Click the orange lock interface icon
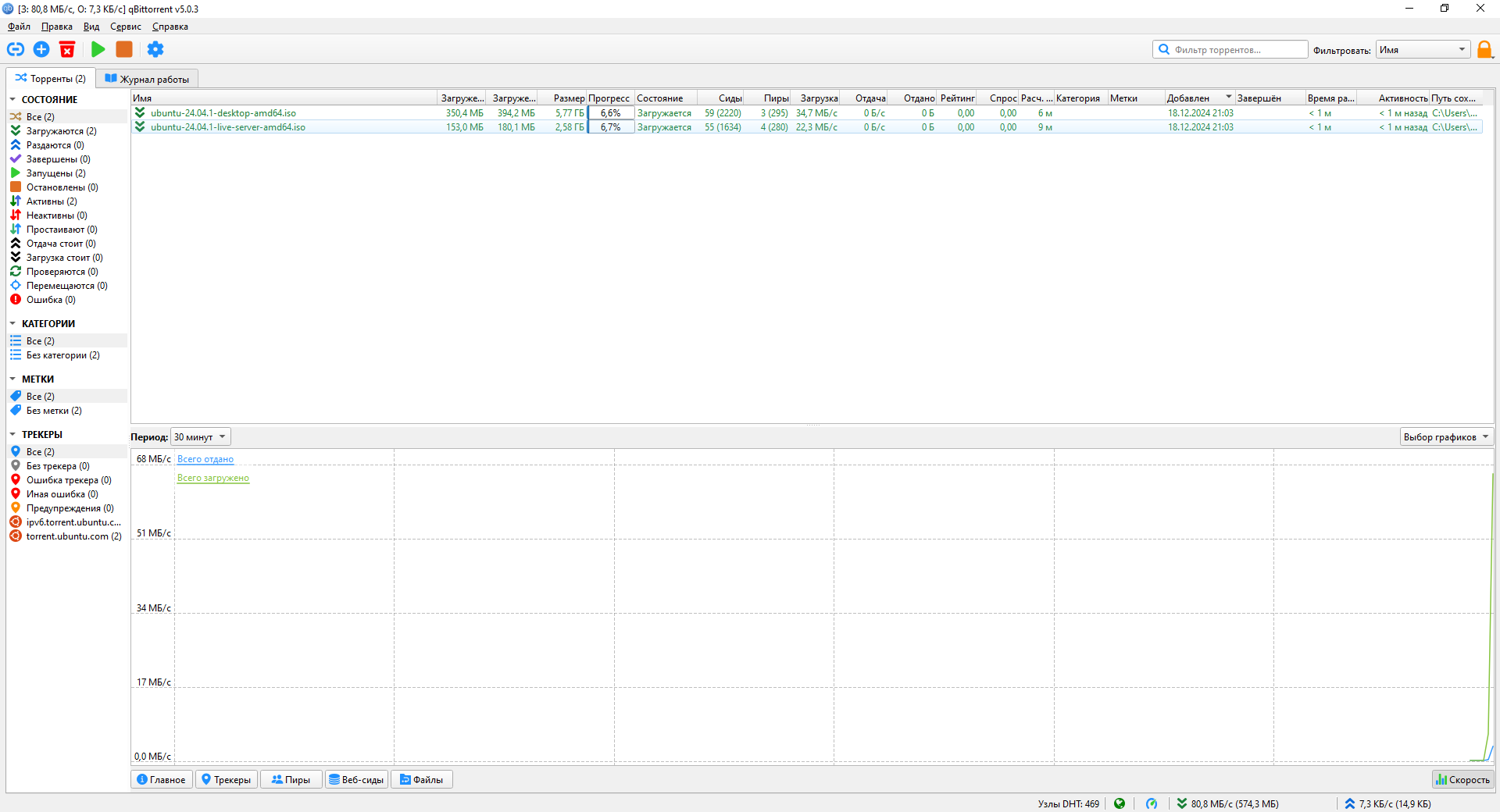Screen dimensions: 1500x812 (1484, 49)
